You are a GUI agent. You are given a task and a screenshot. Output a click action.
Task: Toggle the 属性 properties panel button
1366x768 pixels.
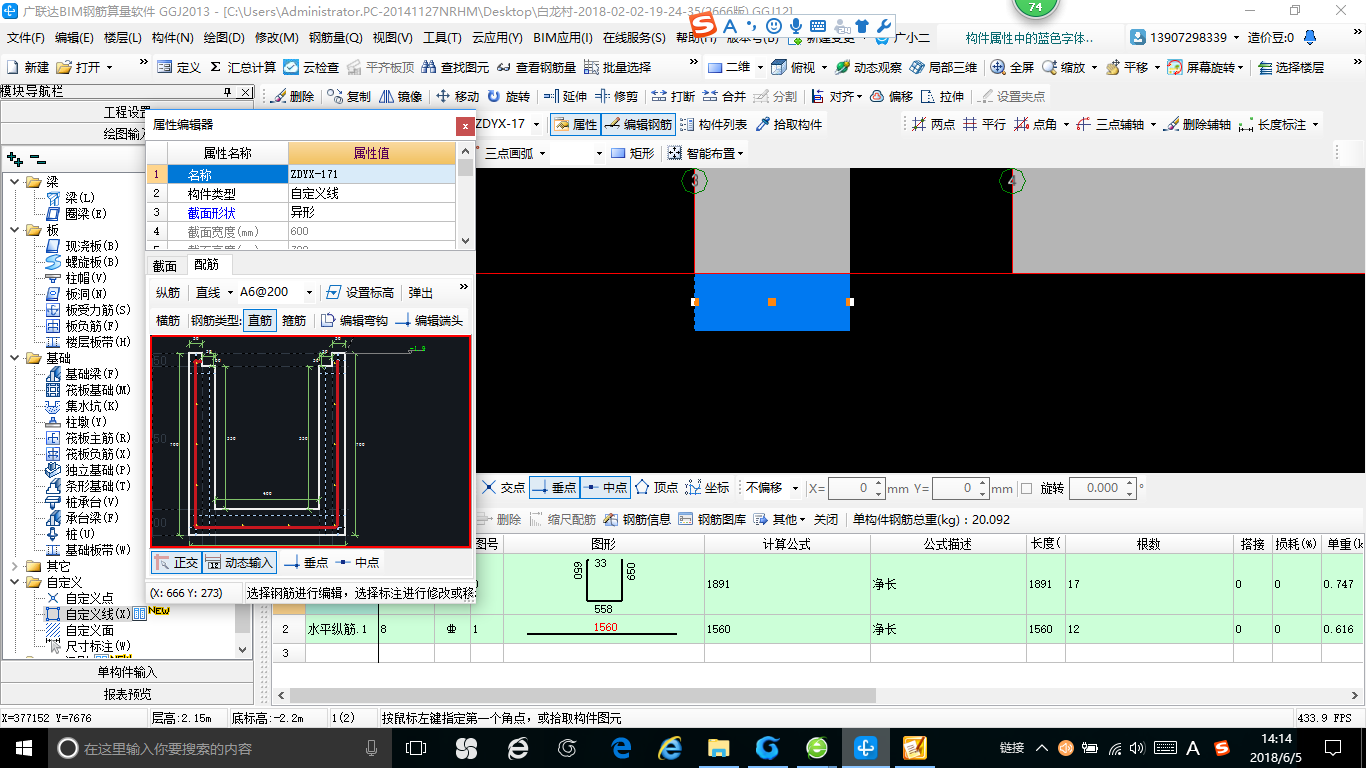[575, 124]
